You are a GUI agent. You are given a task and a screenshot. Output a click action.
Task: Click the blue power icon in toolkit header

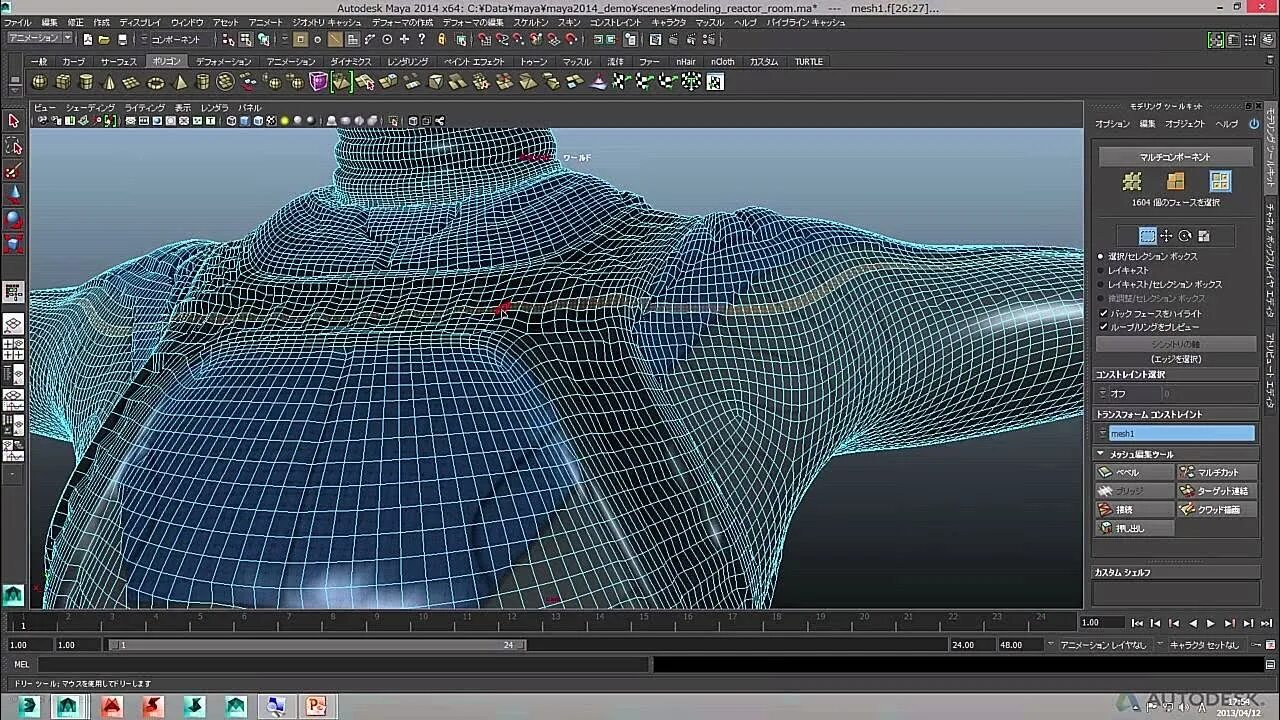click(1253, 124)
